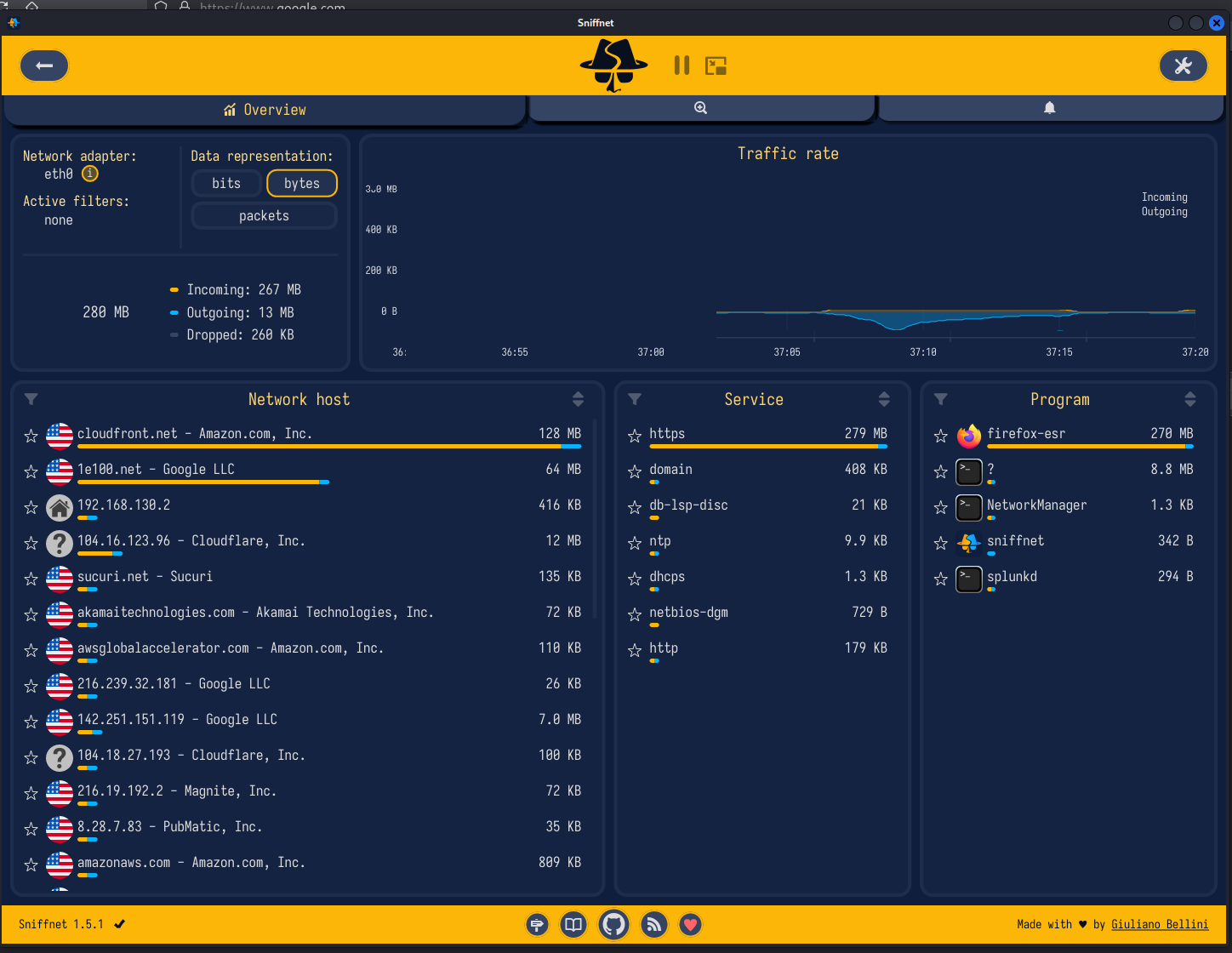Screen dimensions: 1232x953
Task: Select http service row
Action: (757, 651)
